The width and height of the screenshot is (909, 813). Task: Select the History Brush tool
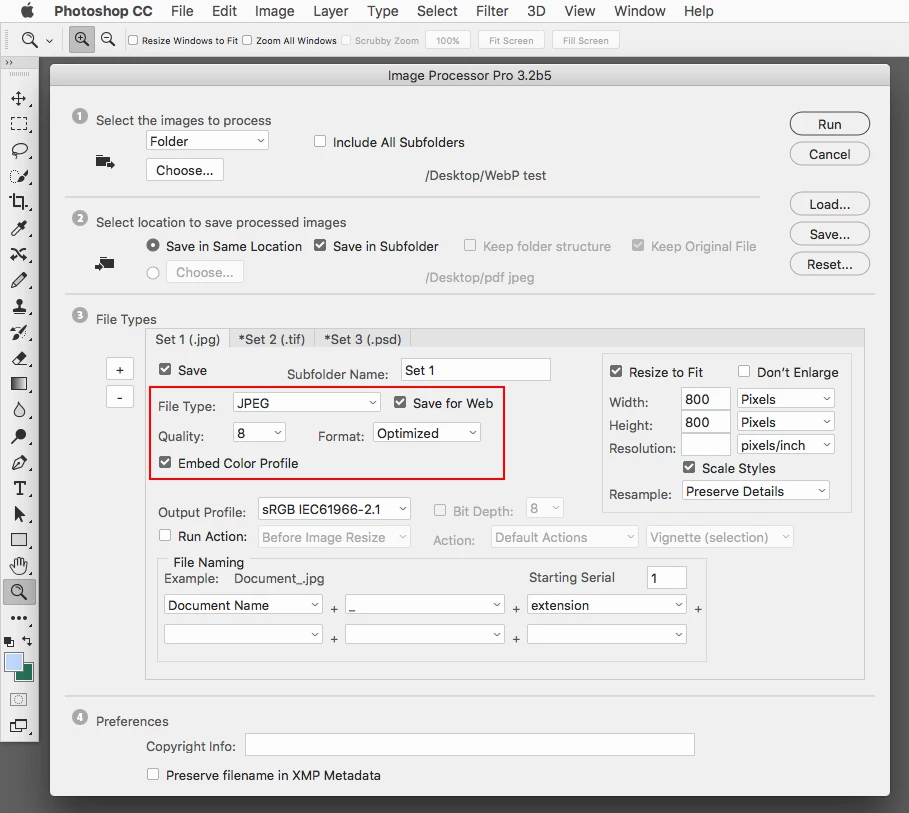(x=19, y=332)
